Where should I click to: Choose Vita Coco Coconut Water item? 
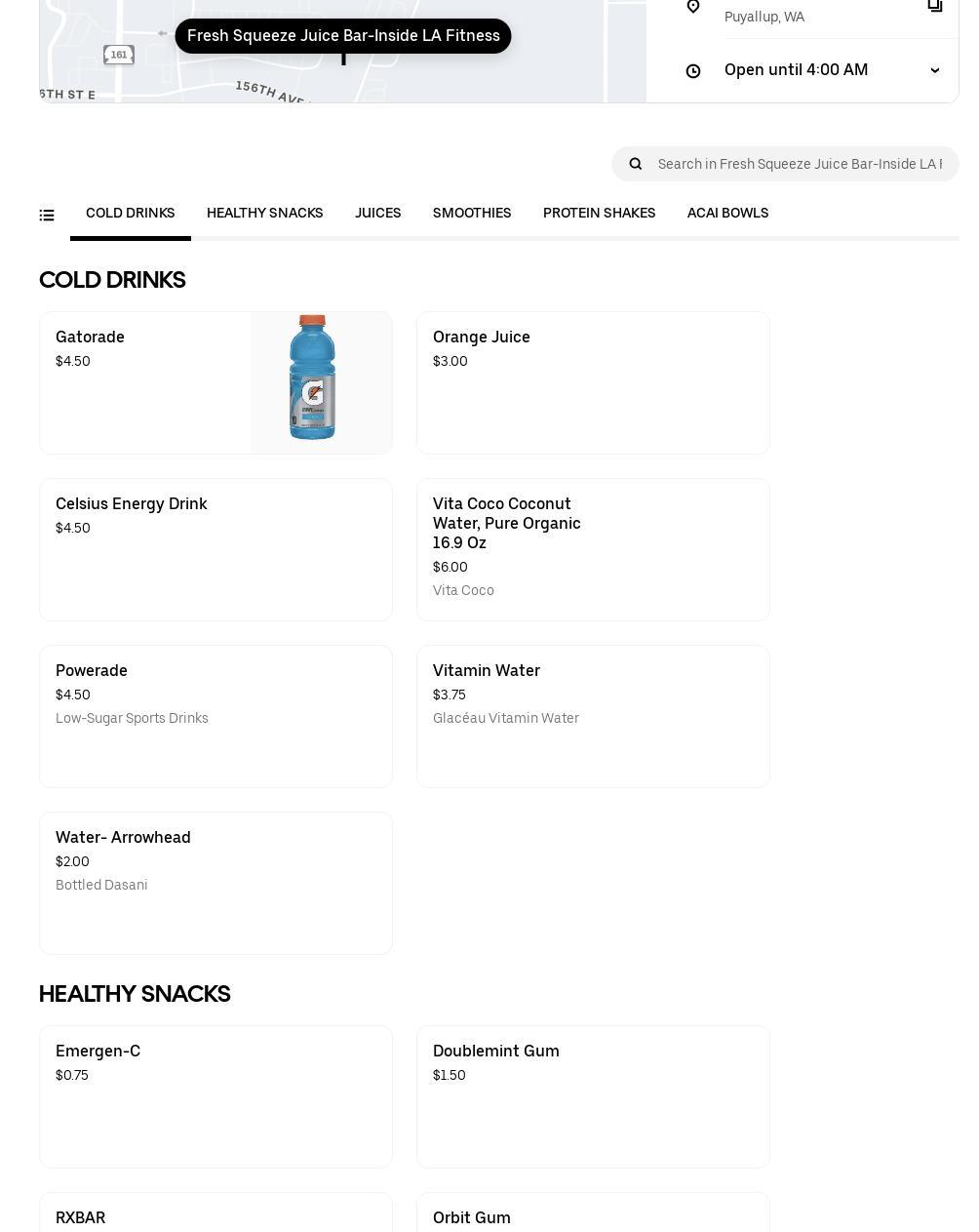(593, 549)
